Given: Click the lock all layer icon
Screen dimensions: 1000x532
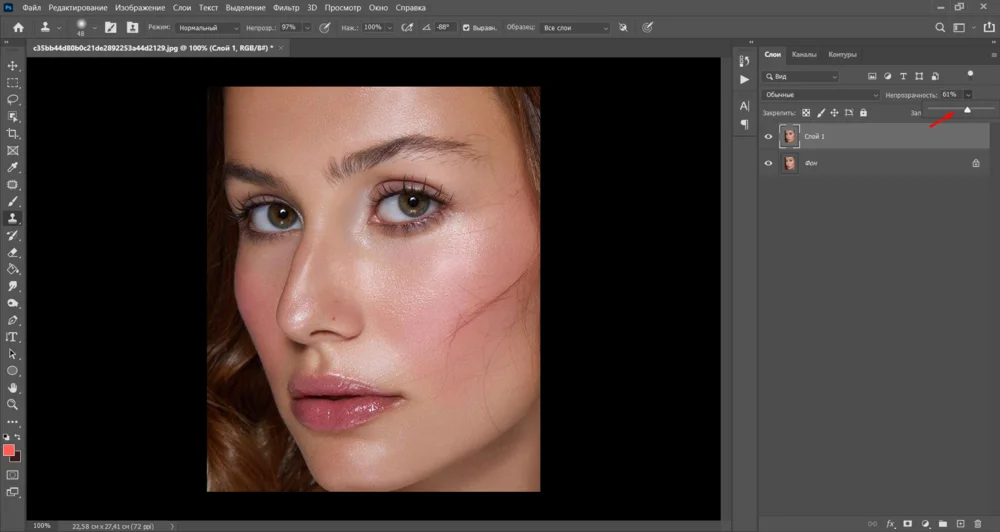Looking at the screenshot, I should [863, 113].
